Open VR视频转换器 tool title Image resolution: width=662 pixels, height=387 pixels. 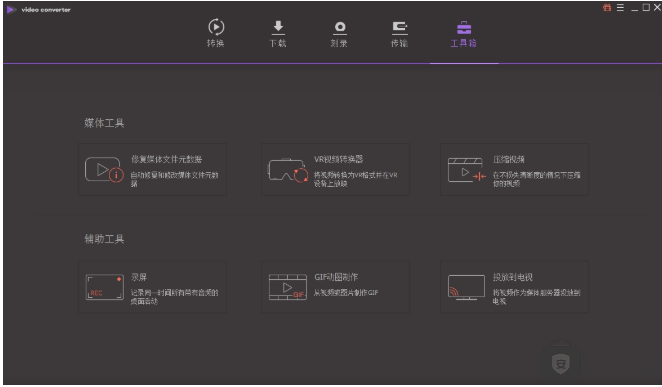pos(339,159)
